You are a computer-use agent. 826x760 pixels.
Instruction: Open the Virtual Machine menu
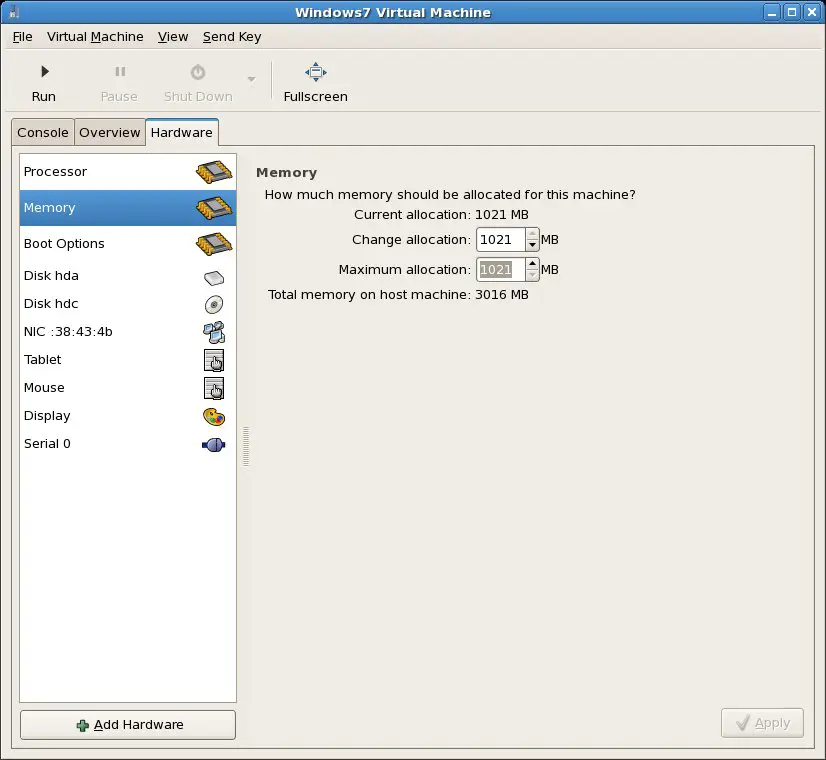[95, 37]
